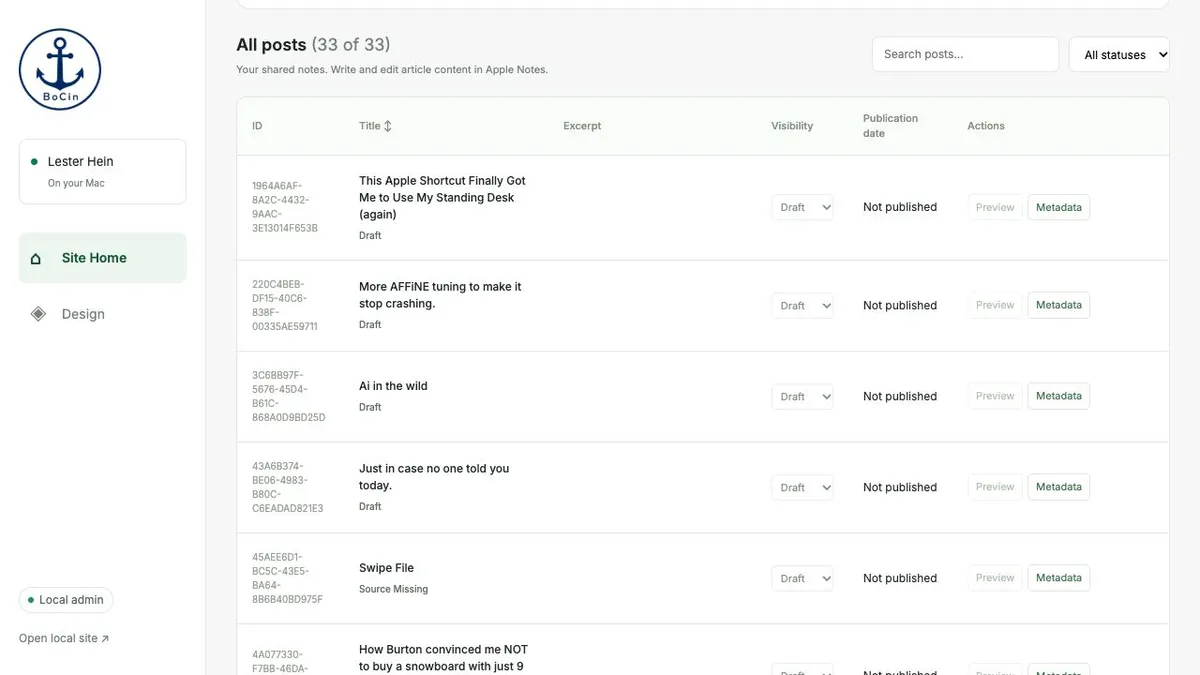Open Metadata for Just in case no one told you
Image resolution: width=1200 pixels, height=675 pixels.
pos(1058,487)
